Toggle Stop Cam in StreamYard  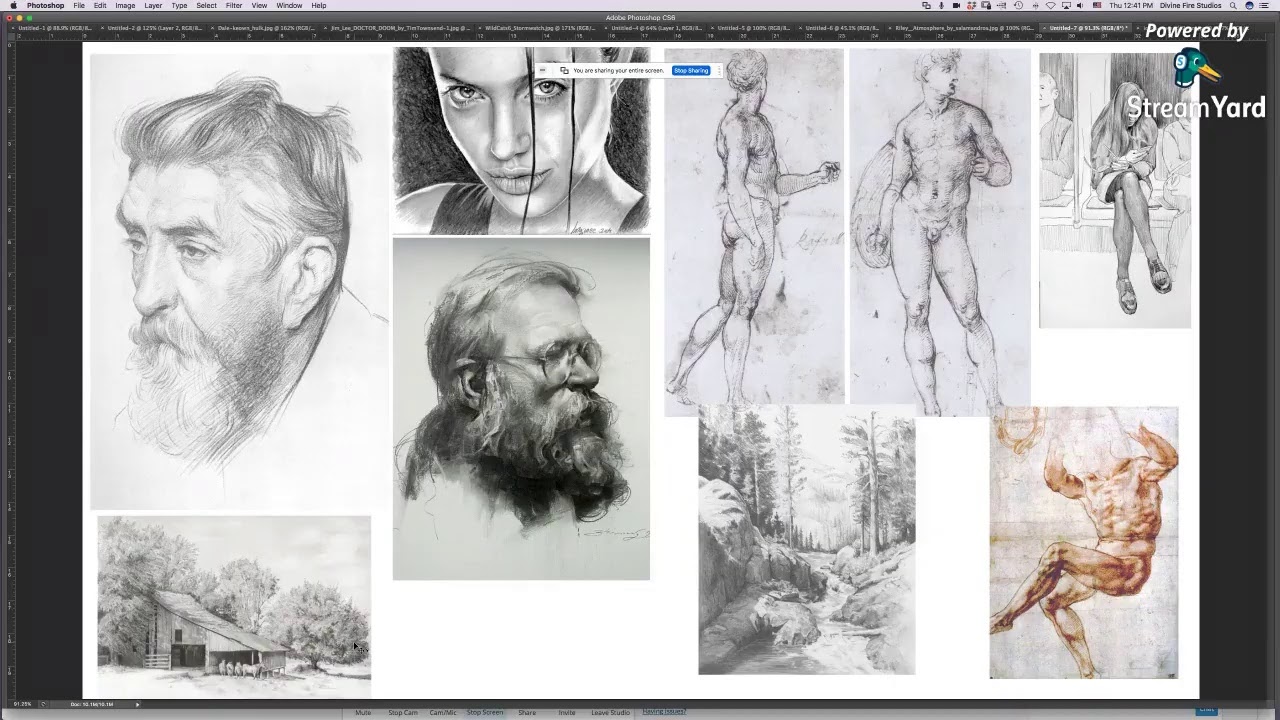click(403, 712)
